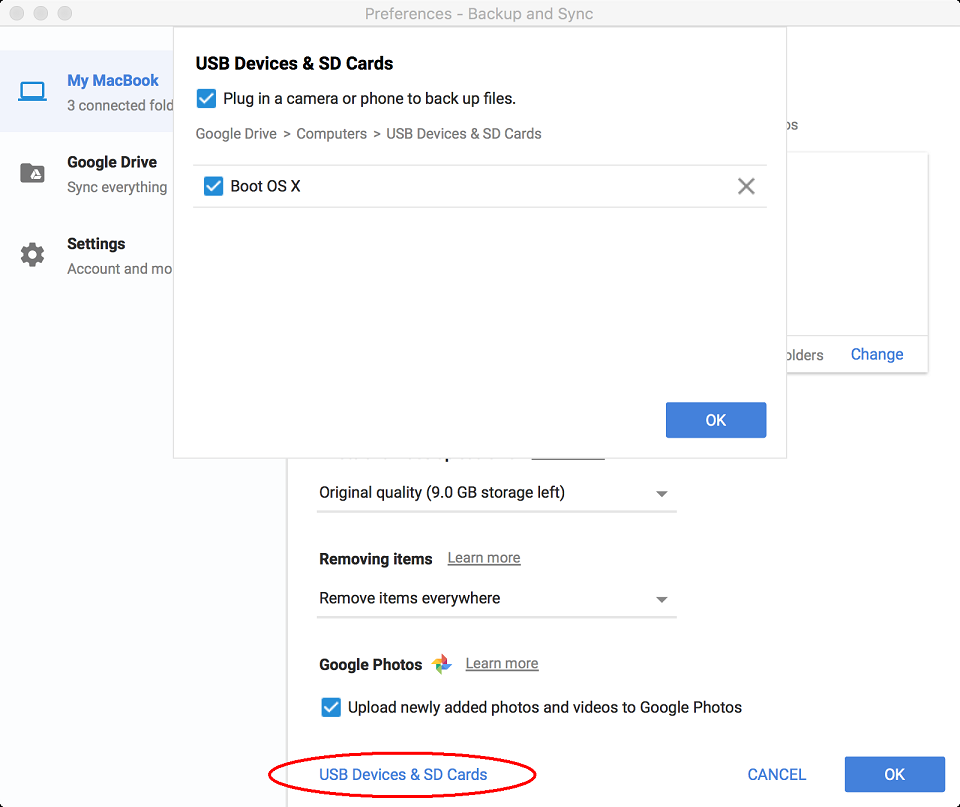Click the Settings gear icon
This screenshot has width=960, height=807.
point(32,255)
